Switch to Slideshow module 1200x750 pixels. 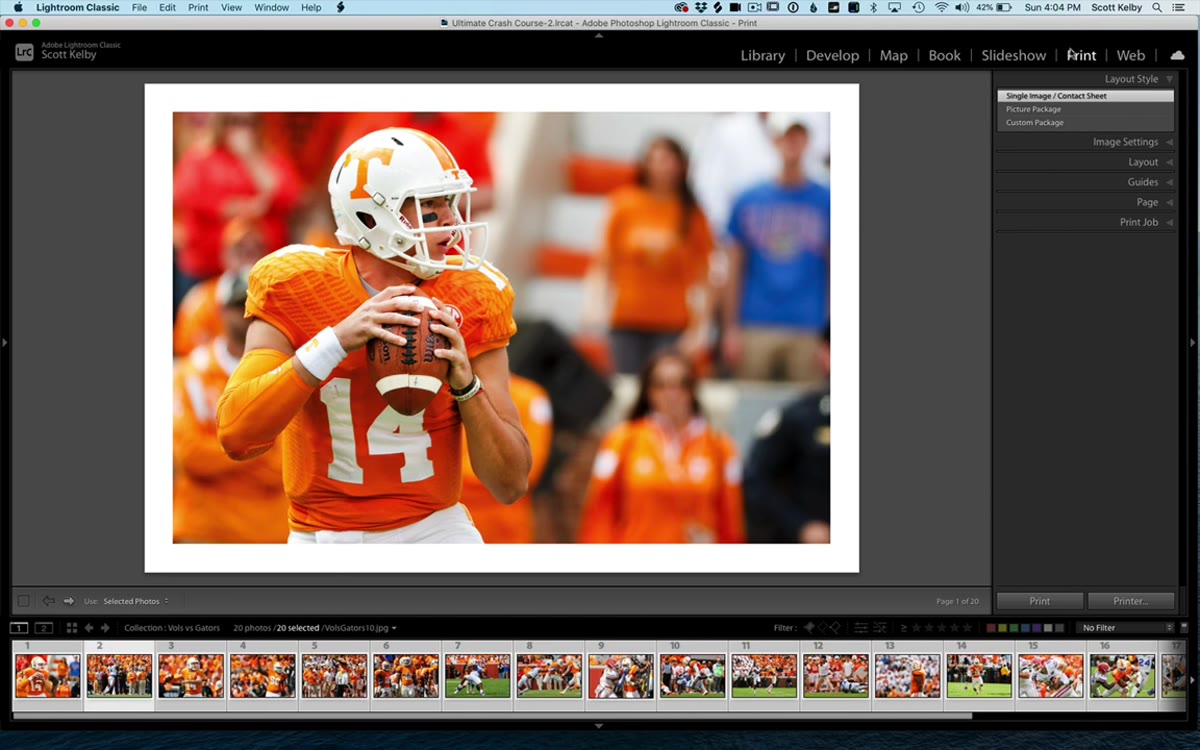pos(1013,56)
